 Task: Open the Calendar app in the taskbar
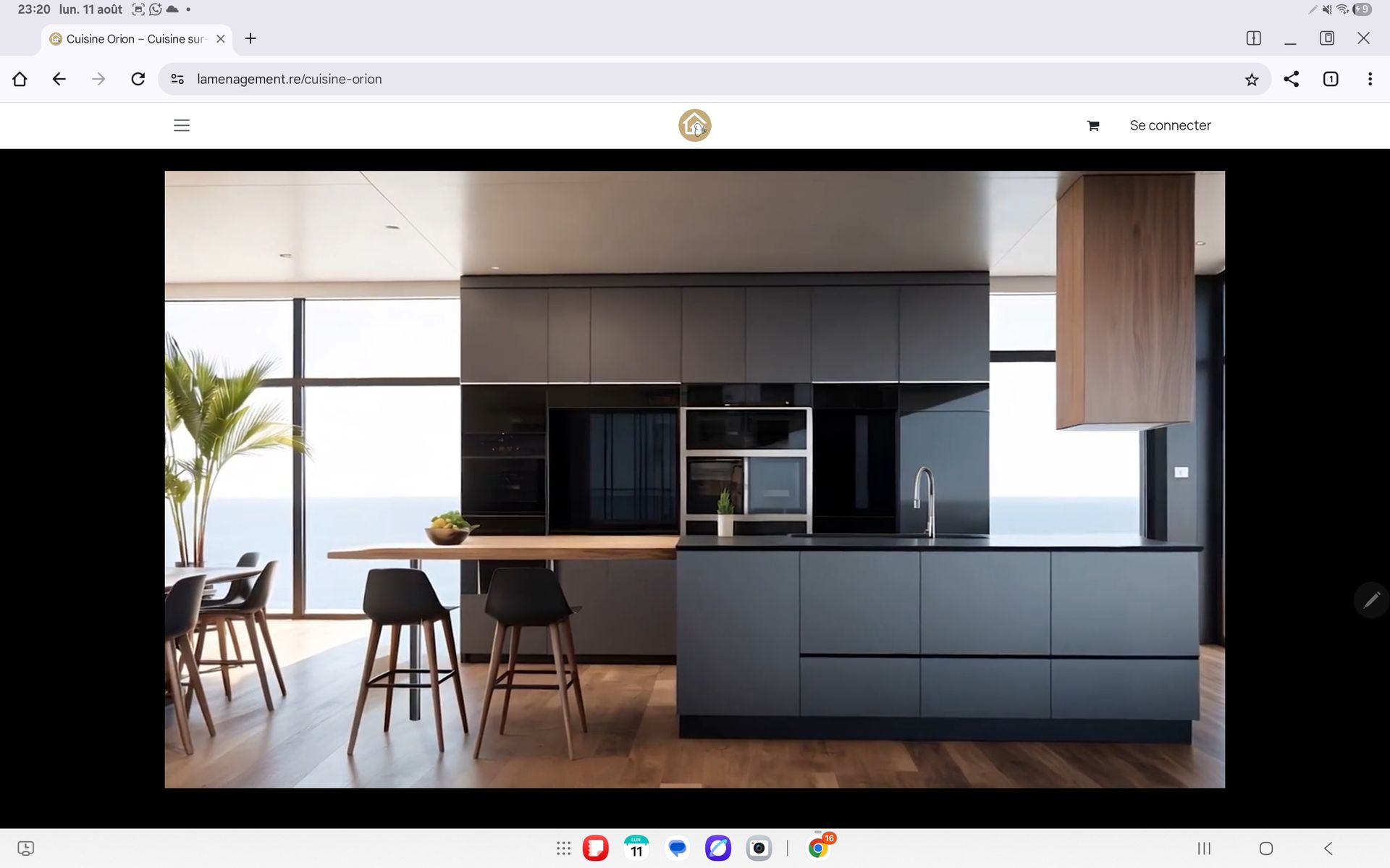pyautogui.click(x=636, y=848)
